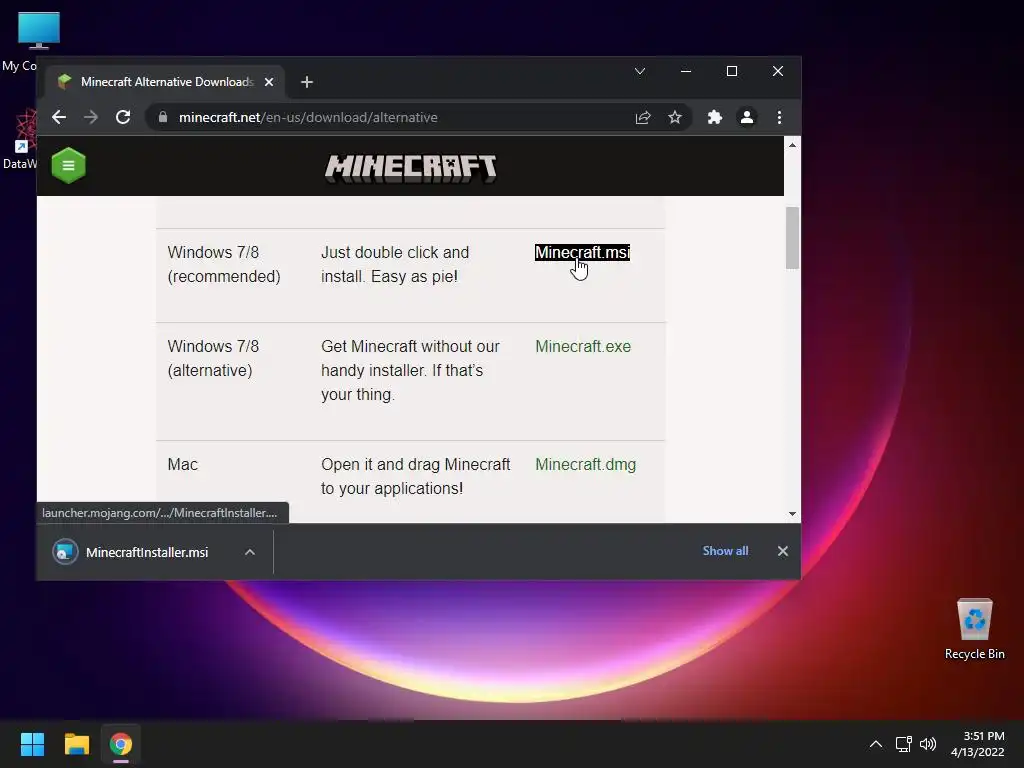Click 'Open it and drag Minecraft' text
Image resolution: width=1024 pixels, height=768 pixels.
416,477
